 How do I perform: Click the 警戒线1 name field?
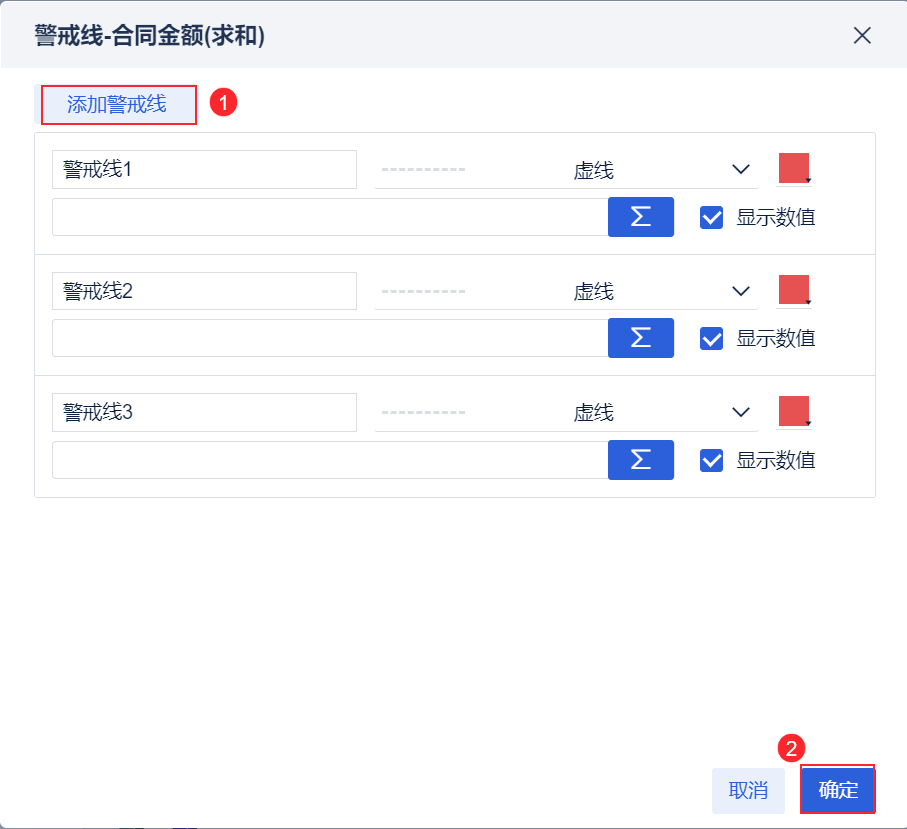(x=204, y=169)
